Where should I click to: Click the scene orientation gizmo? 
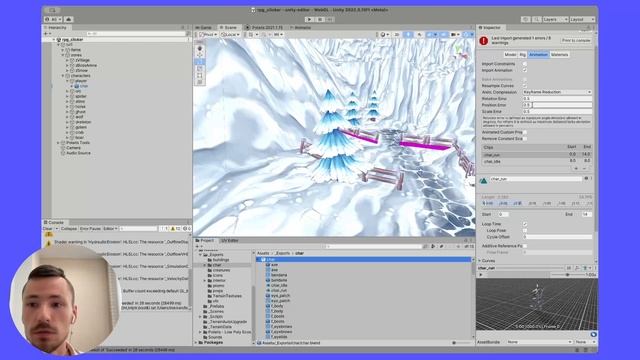460,52
